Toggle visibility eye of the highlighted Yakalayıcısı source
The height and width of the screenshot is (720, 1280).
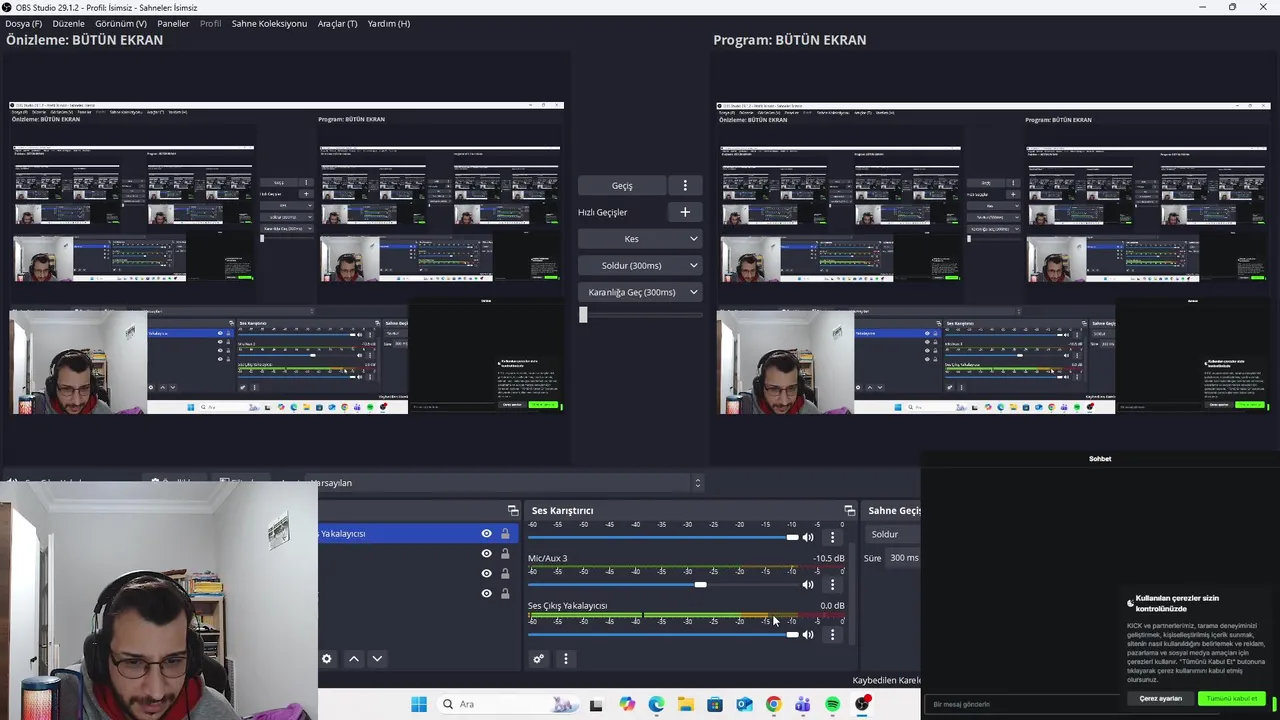click(486, 534)
